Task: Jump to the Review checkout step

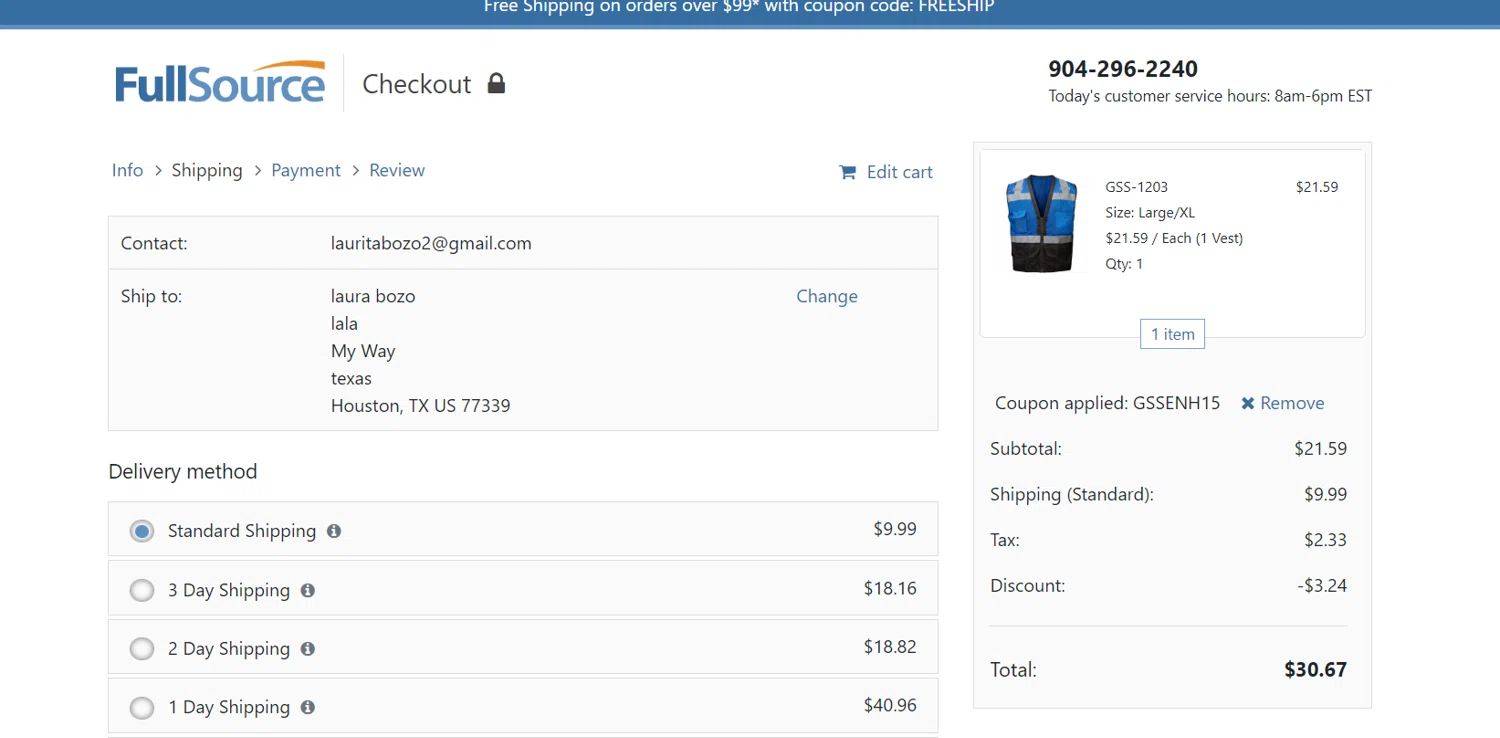Action: (x=397, y=170)
